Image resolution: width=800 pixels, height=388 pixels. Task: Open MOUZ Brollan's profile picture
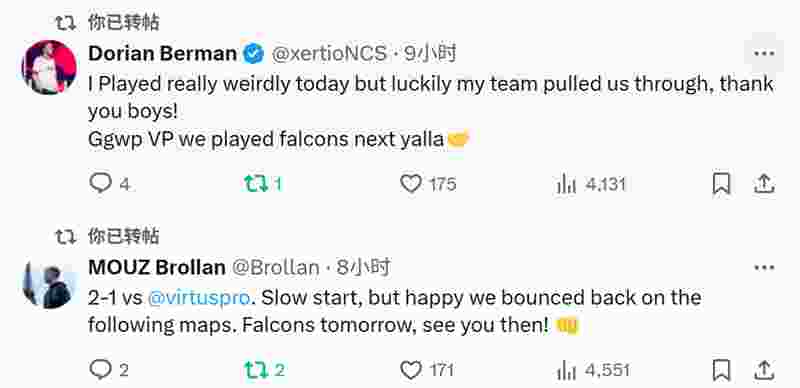[x=49, y=284]
